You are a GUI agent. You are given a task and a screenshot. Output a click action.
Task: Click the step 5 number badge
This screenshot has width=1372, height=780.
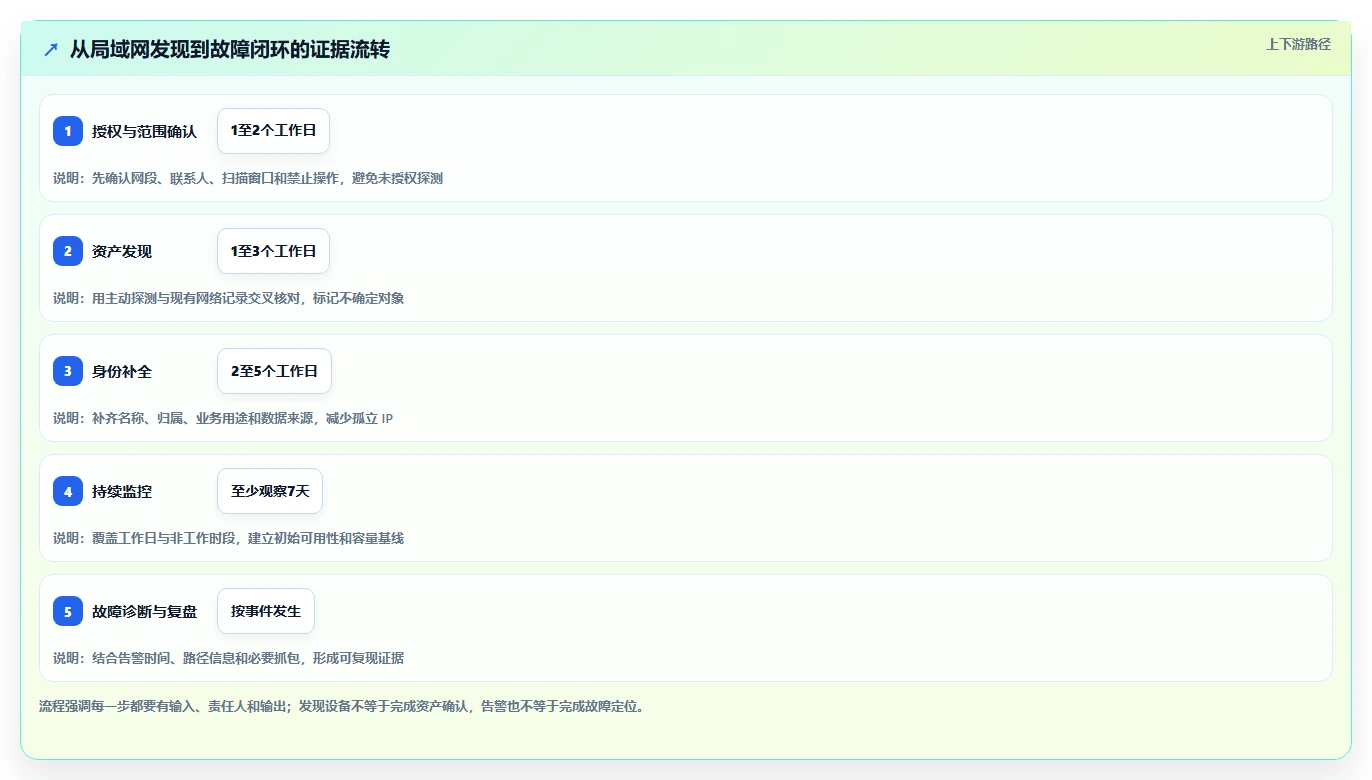pyautogui.click(x=68, y=611)
